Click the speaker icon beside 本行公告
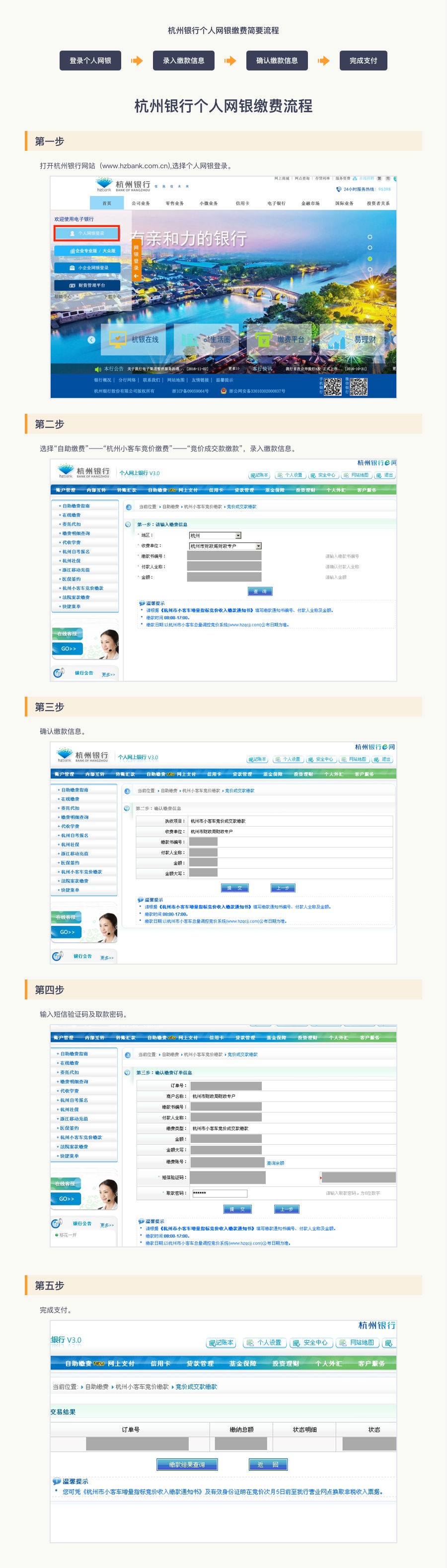This screenshot has height=1568, width=447. (97, 369)
